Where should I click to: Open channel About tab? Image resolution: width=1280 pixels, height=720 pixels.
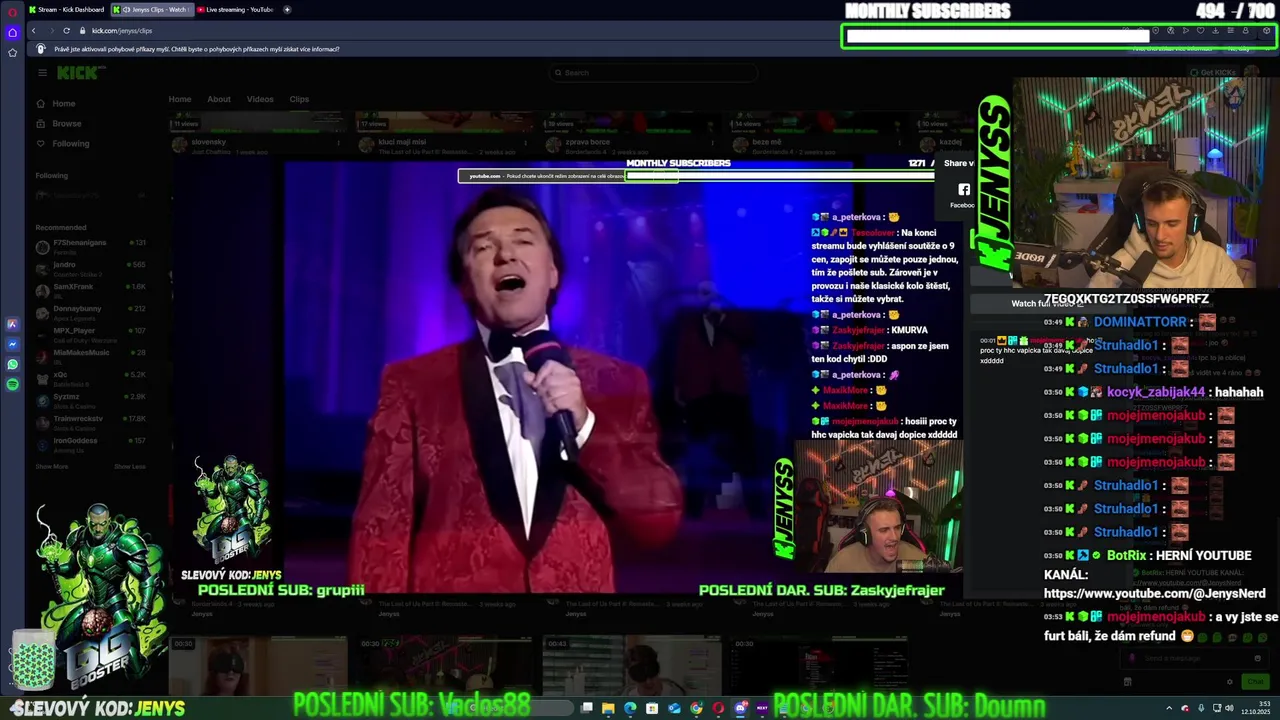219,99
